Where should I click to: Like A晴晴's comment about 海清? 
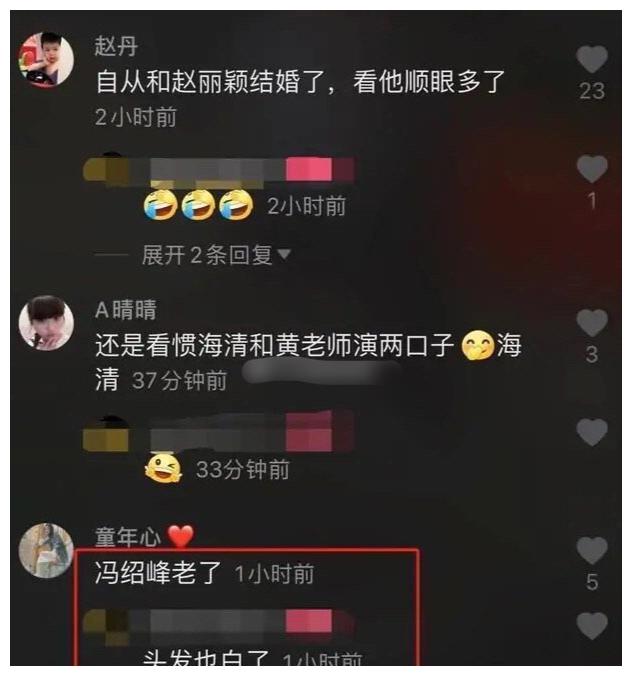[x=592, y=323]
